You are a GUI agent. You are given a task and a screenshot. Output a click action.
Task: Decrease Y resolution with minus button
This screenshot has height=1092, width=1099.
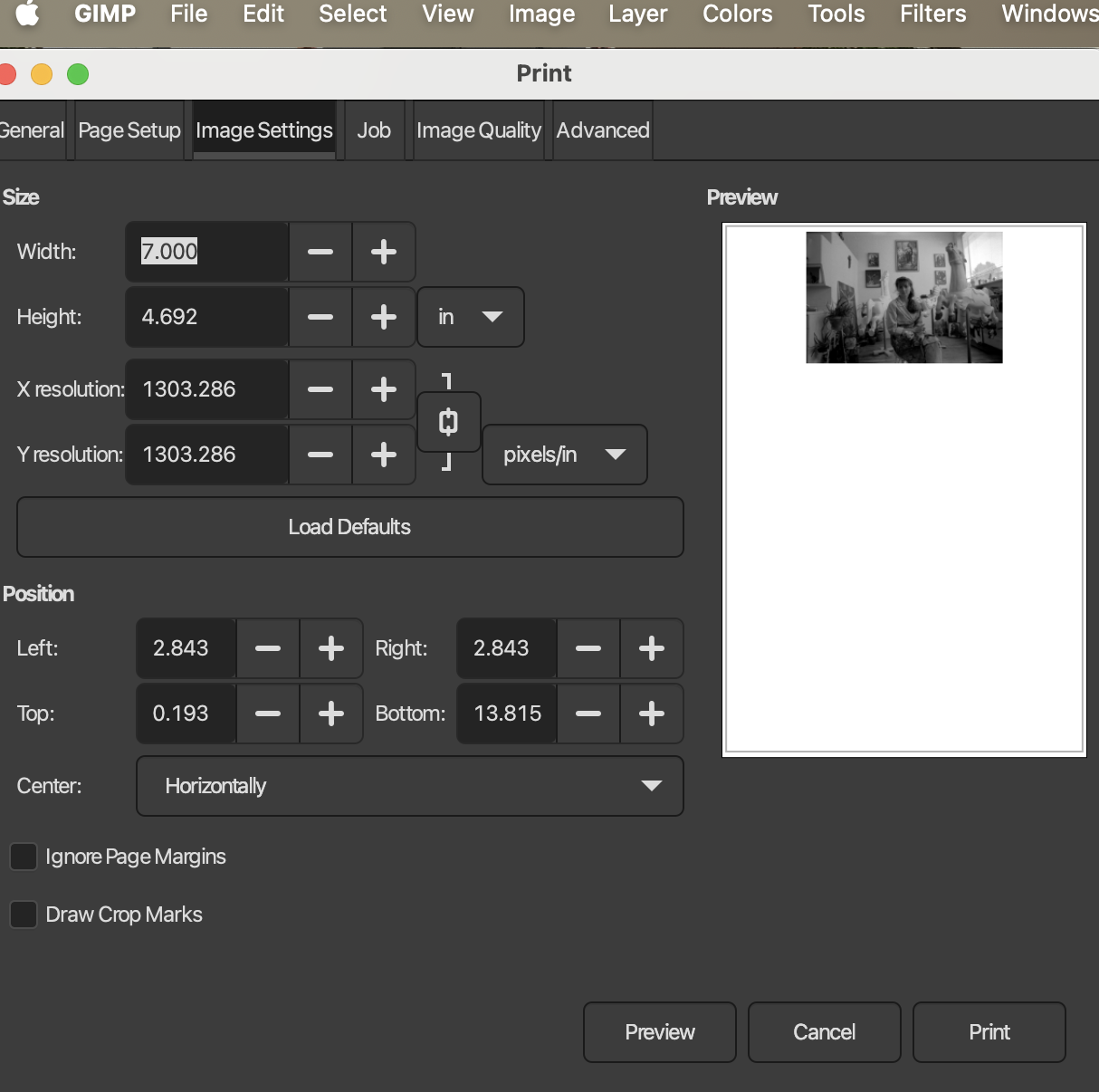tap(320, 455)
